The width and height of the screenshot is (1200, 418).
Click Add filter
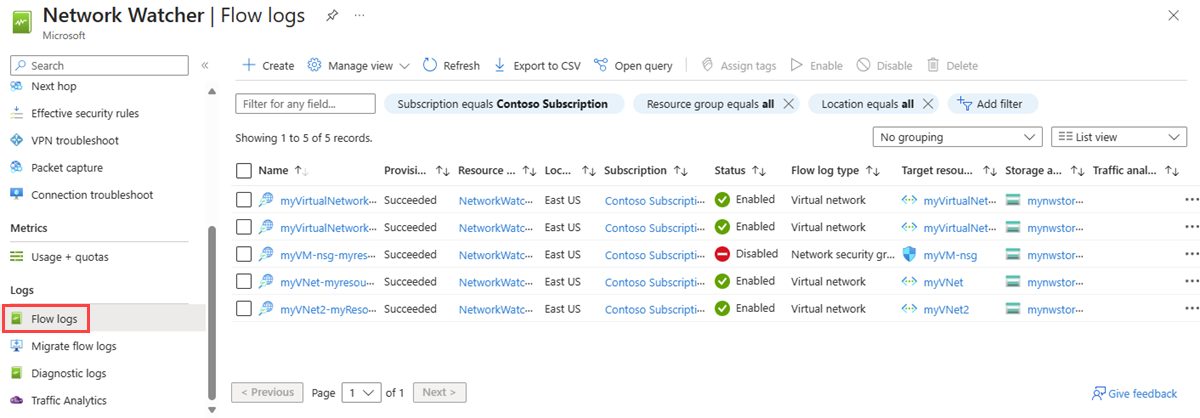[x=993, y=104]
